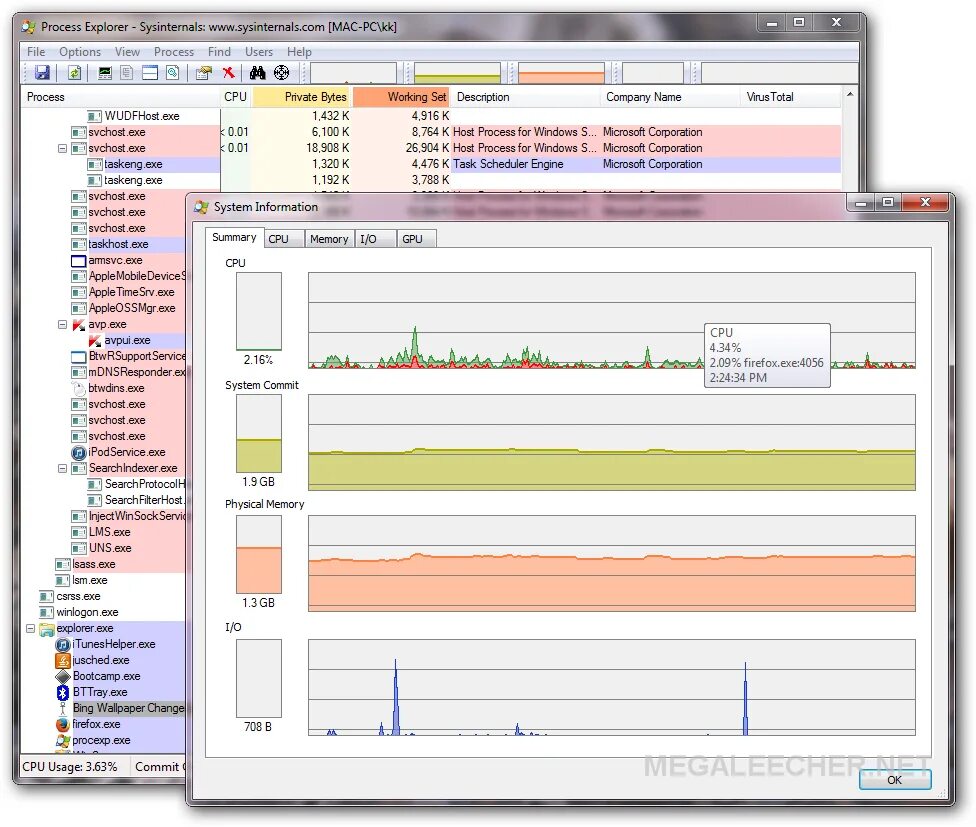Open the View menu
Image resolution: width=976 pixels, height=827 pixels.
pos(127,52)
